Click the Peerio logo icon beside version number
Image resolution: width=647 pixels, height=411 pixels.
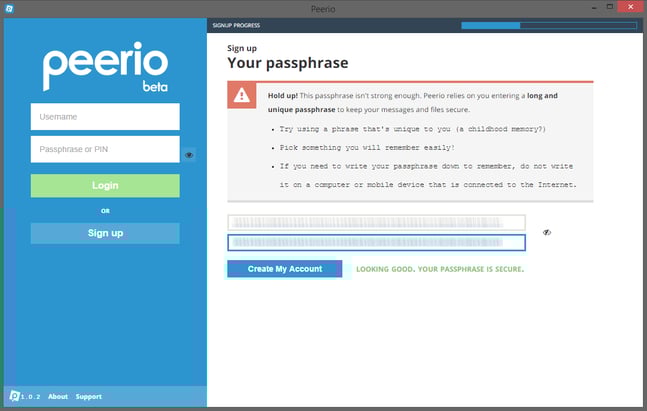14,396
